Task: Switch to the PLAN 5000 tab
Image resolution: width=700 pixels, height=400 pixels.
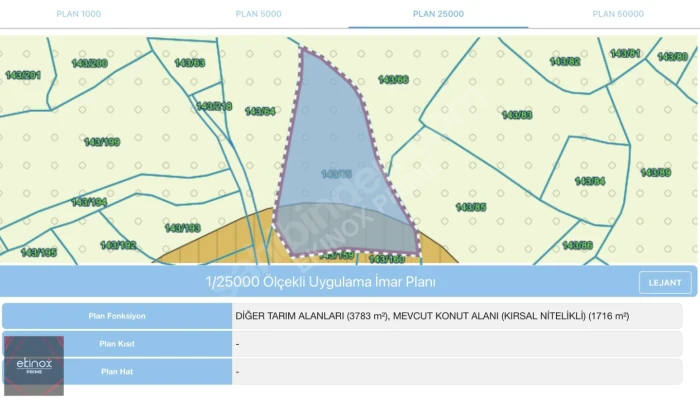Action: (258, 14)
